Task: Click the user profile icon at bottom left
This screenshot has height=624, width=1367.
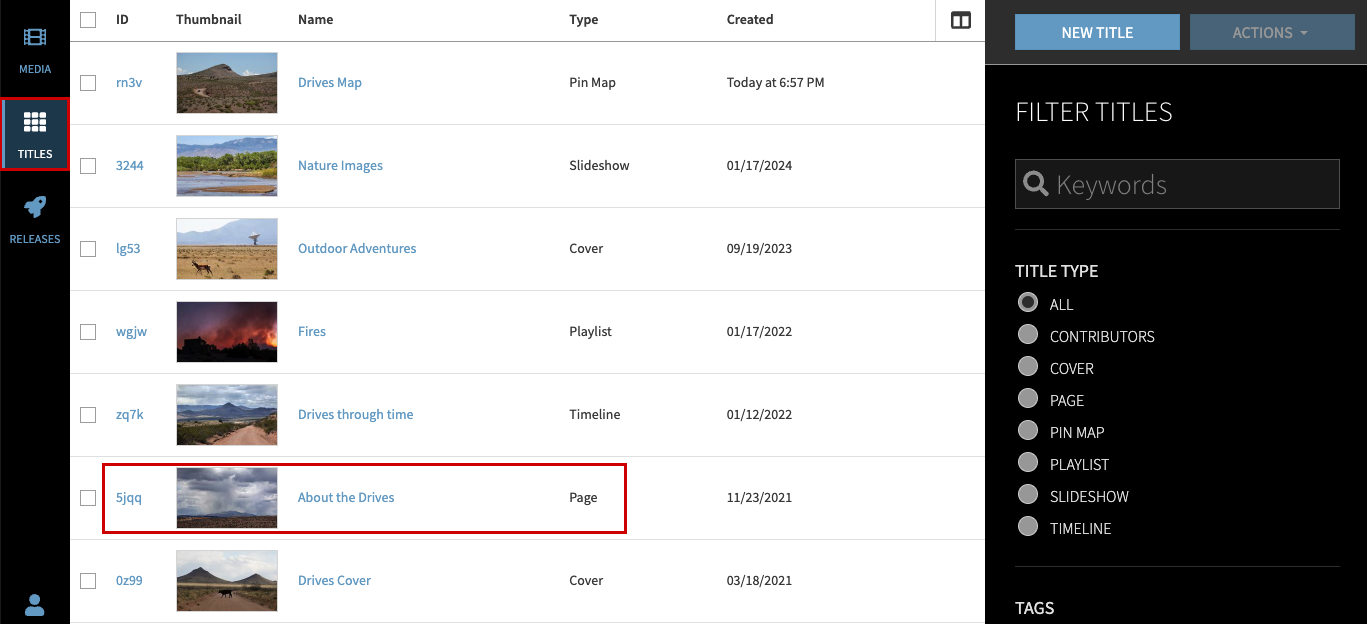Action: pyautogui.click(x=35, y=605)
